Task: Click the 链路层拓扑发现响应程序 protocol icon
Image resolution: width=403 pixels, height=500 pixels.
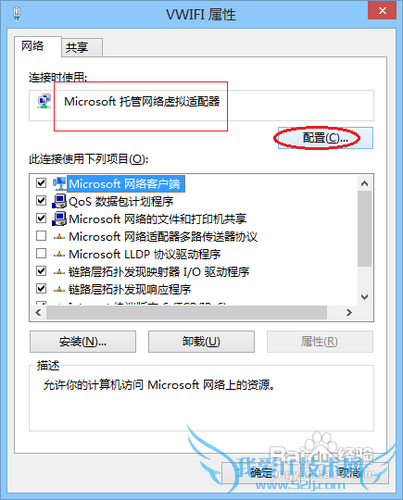Action: tap(59, 290)
